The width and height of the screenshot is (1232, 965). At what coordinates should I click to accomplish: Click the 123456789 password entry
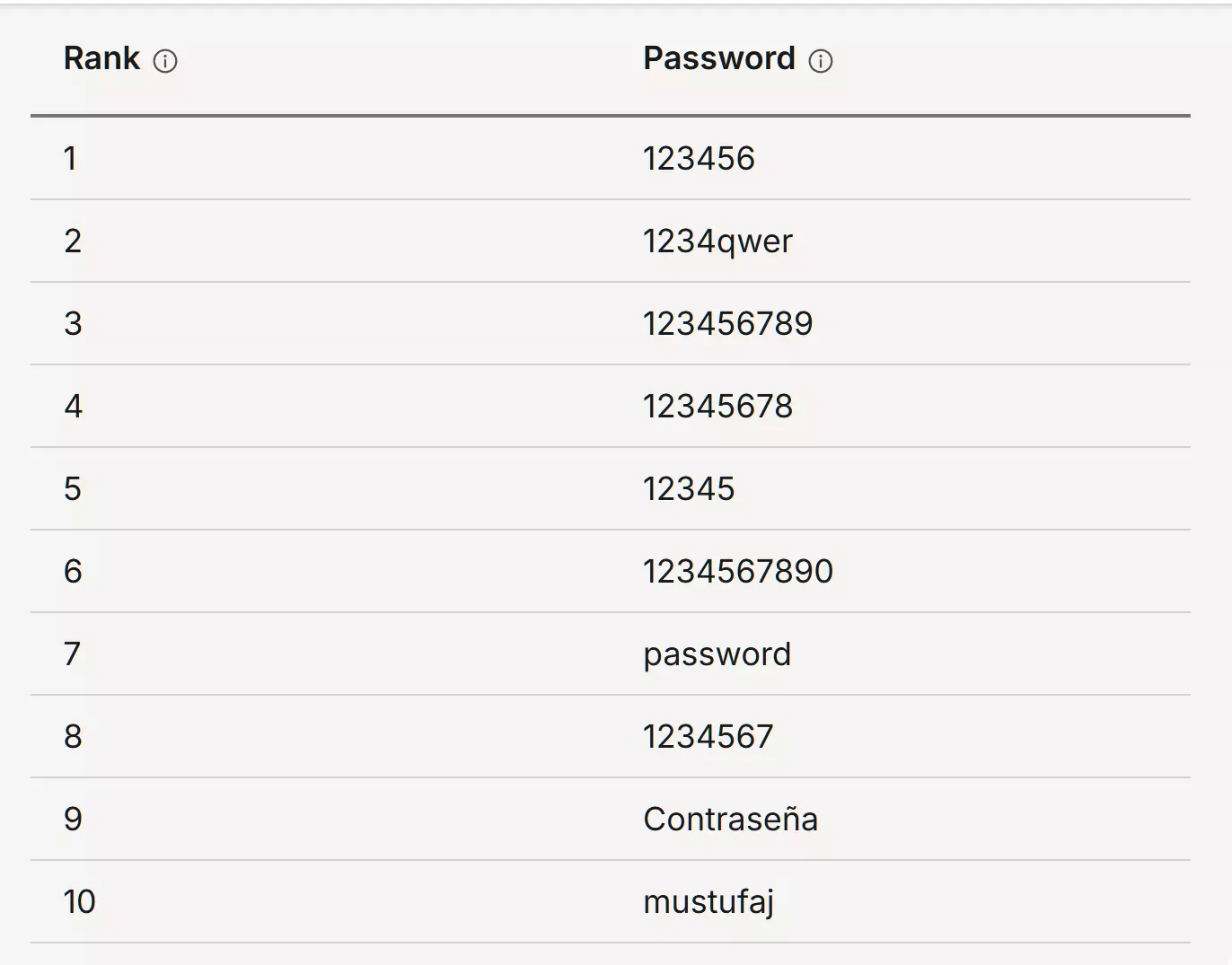tap(727, 324)
